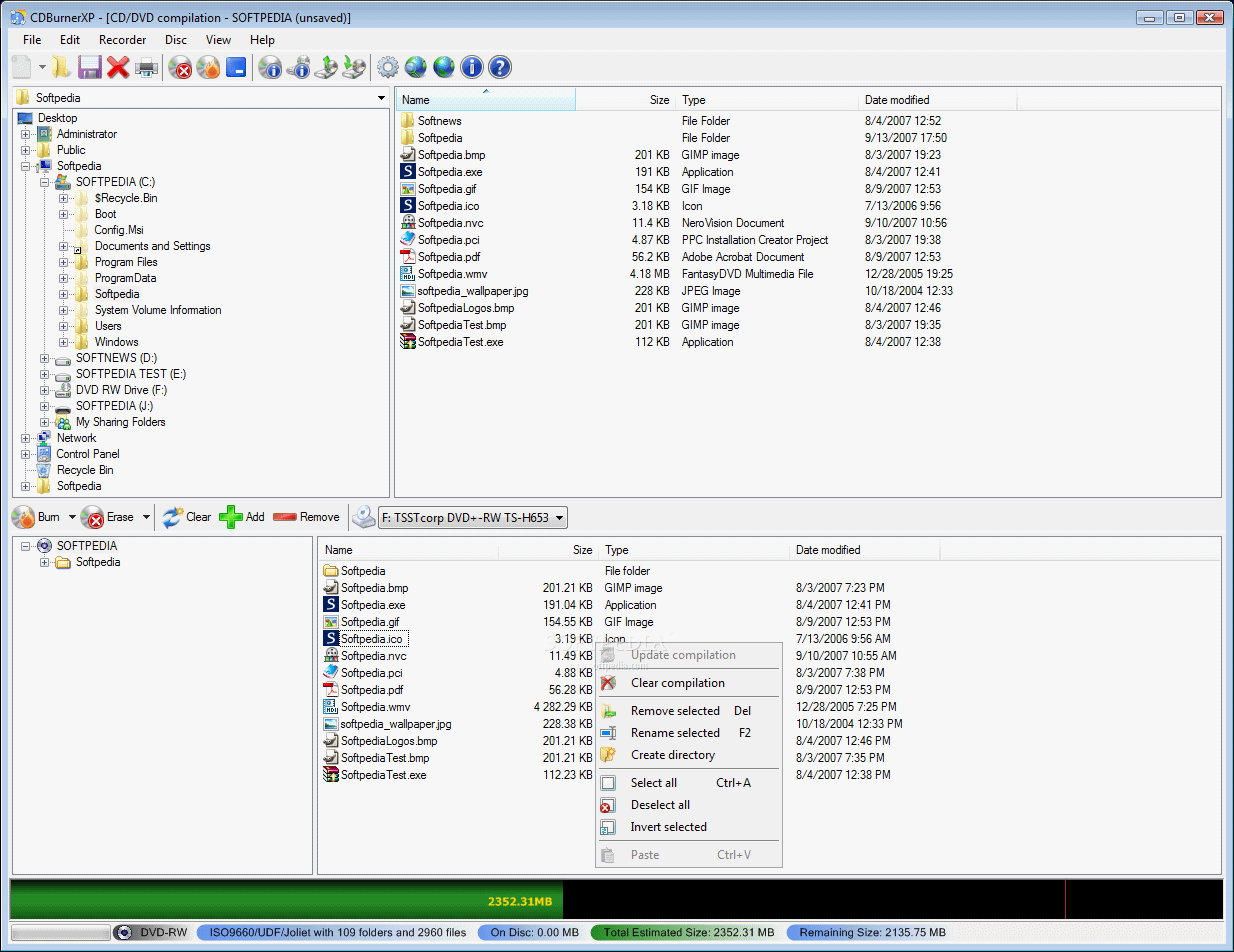Viewport: 1234px width, 952px height.
Task: Click the drive icon with upward green arrow
Action: (x=326, y=67)
